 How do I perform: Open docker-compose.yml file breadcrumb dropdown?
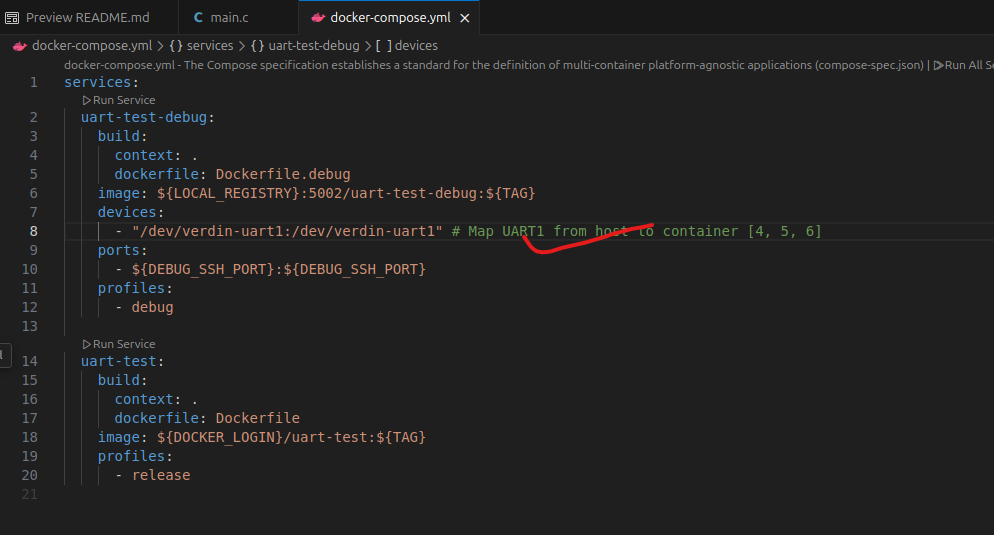click(x=84, y=46)
